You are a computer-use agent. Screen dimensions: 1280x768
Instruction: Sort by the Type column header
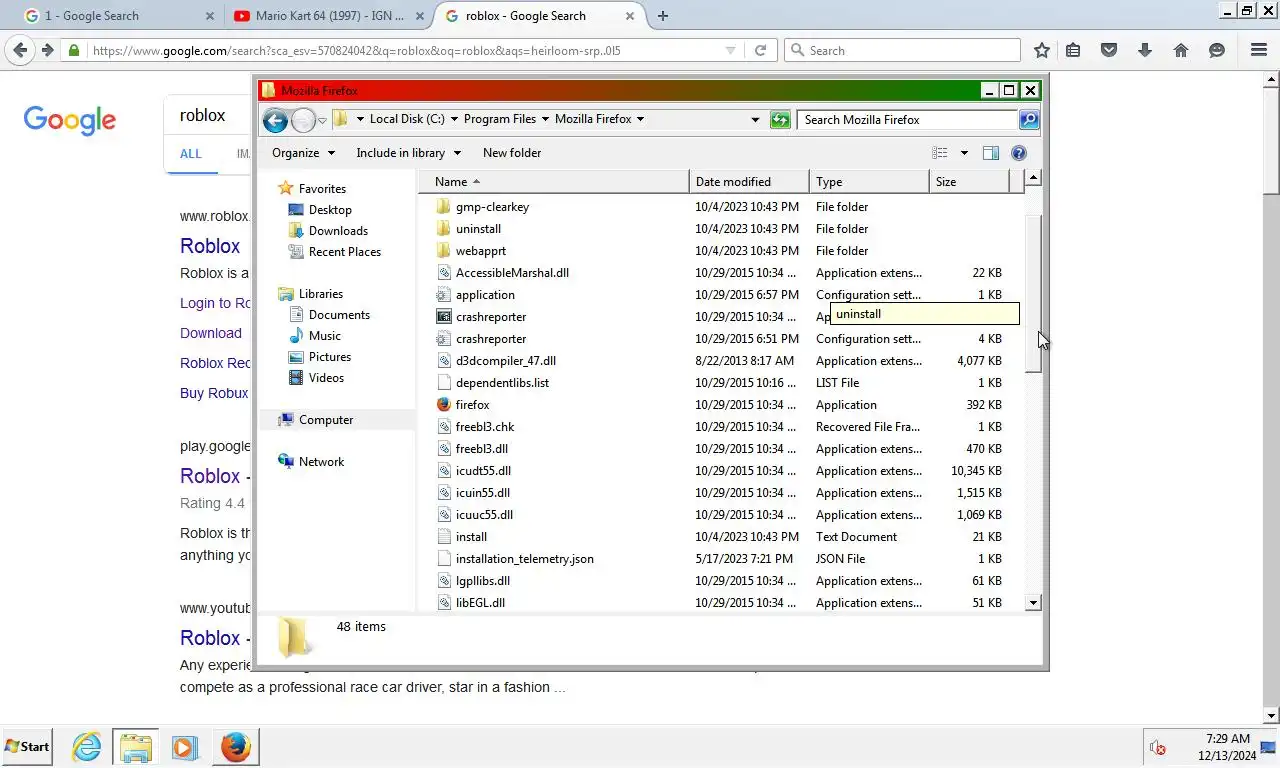[869, 182]
